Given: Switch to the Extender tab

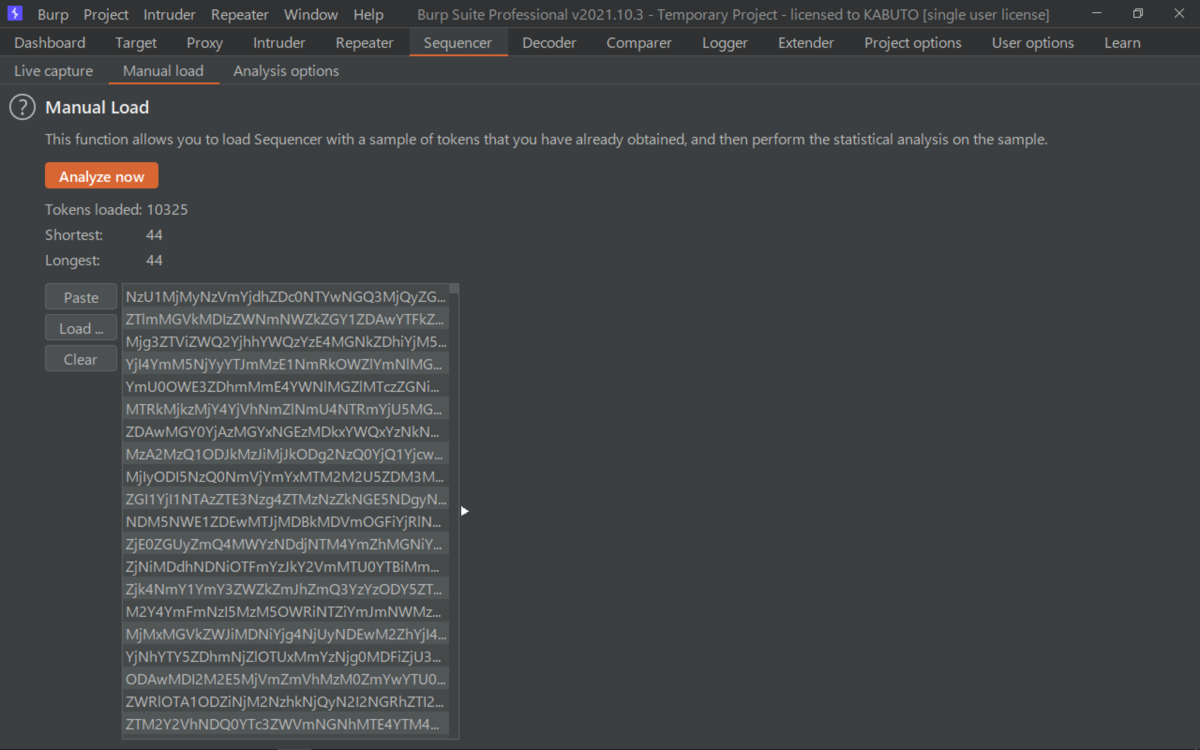Looking at the screenshot, I should pos(806,43).
